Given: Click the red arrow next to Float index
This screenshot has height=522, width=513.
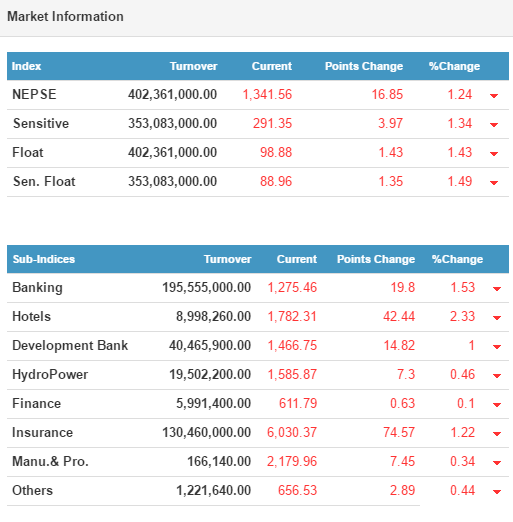Looking at the screenshot, I should coord(494,154).
